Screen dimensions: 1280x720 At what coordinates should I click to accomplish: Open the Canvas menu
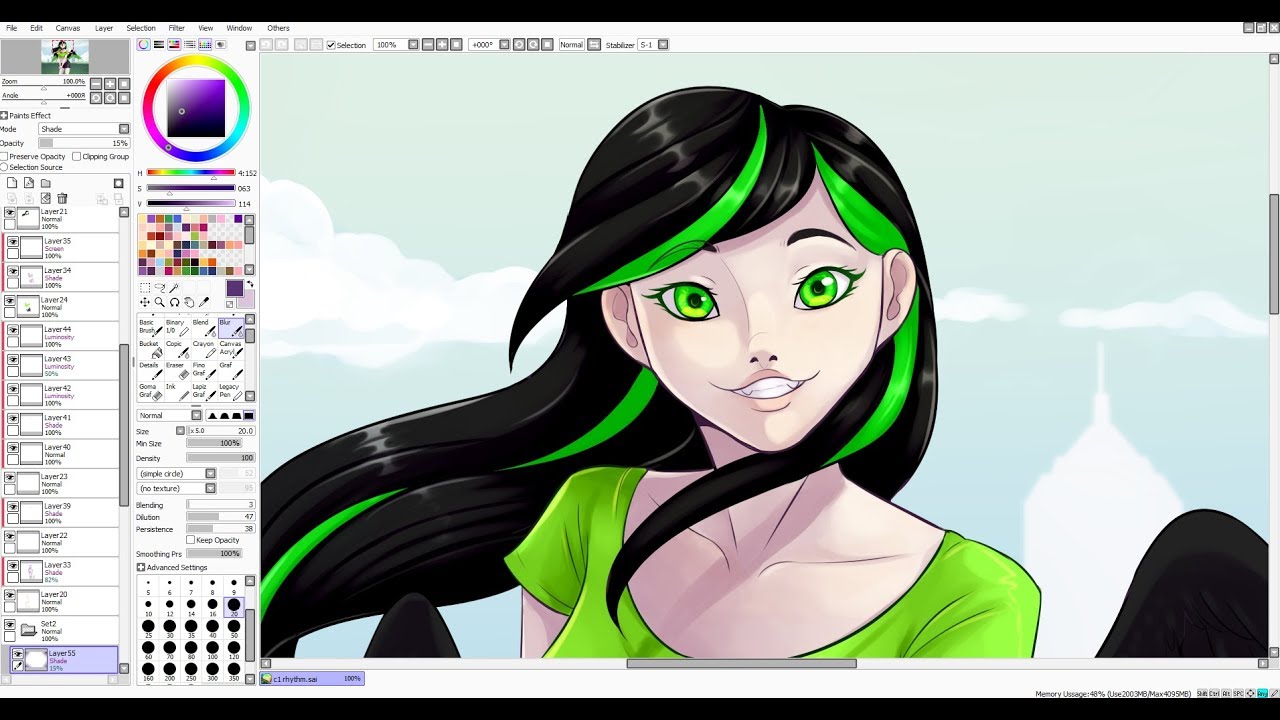click(68, 28)
